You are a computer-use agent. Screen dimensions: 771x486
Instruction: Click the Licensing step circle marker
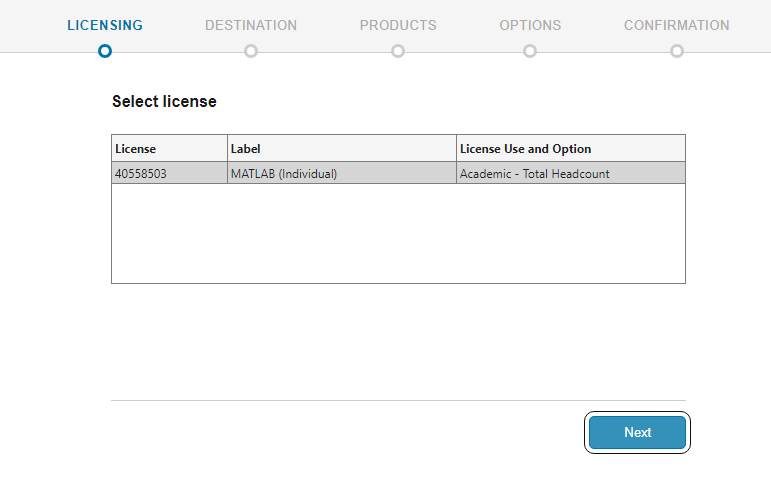point(105,51)
